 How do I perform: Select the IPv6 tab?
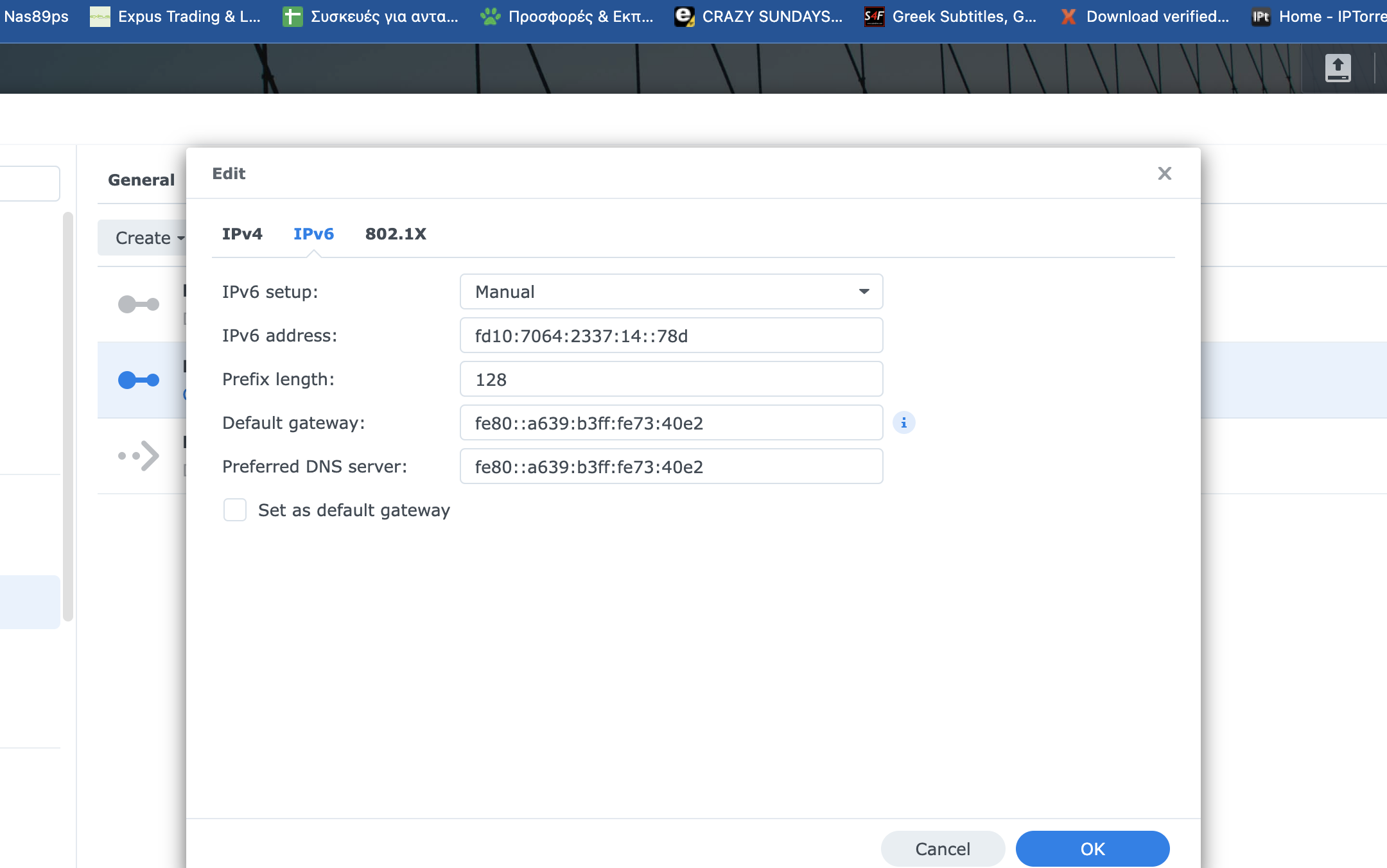(x=313, y=234)
